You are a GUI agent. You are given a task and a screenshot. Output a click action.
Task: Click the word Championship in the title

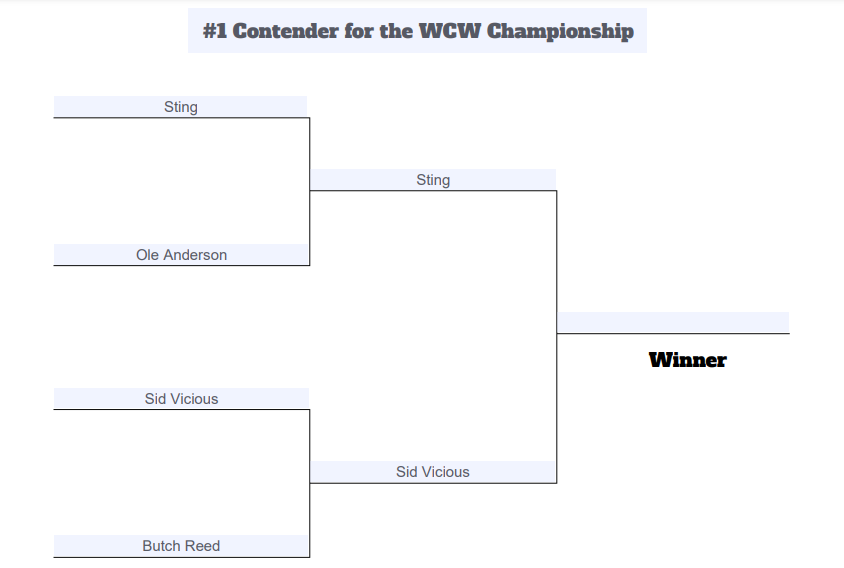point(560,31)
